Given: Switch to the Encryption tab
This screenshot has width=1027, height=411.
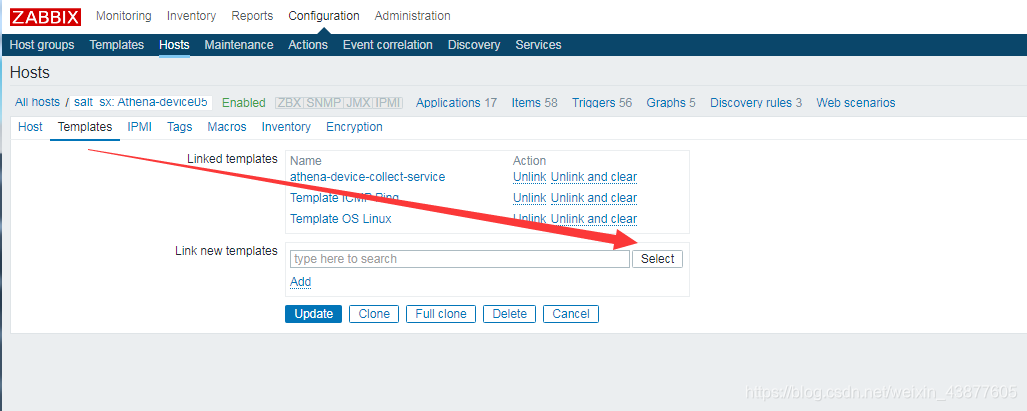Looking at the screenshot, I should 354,127.
